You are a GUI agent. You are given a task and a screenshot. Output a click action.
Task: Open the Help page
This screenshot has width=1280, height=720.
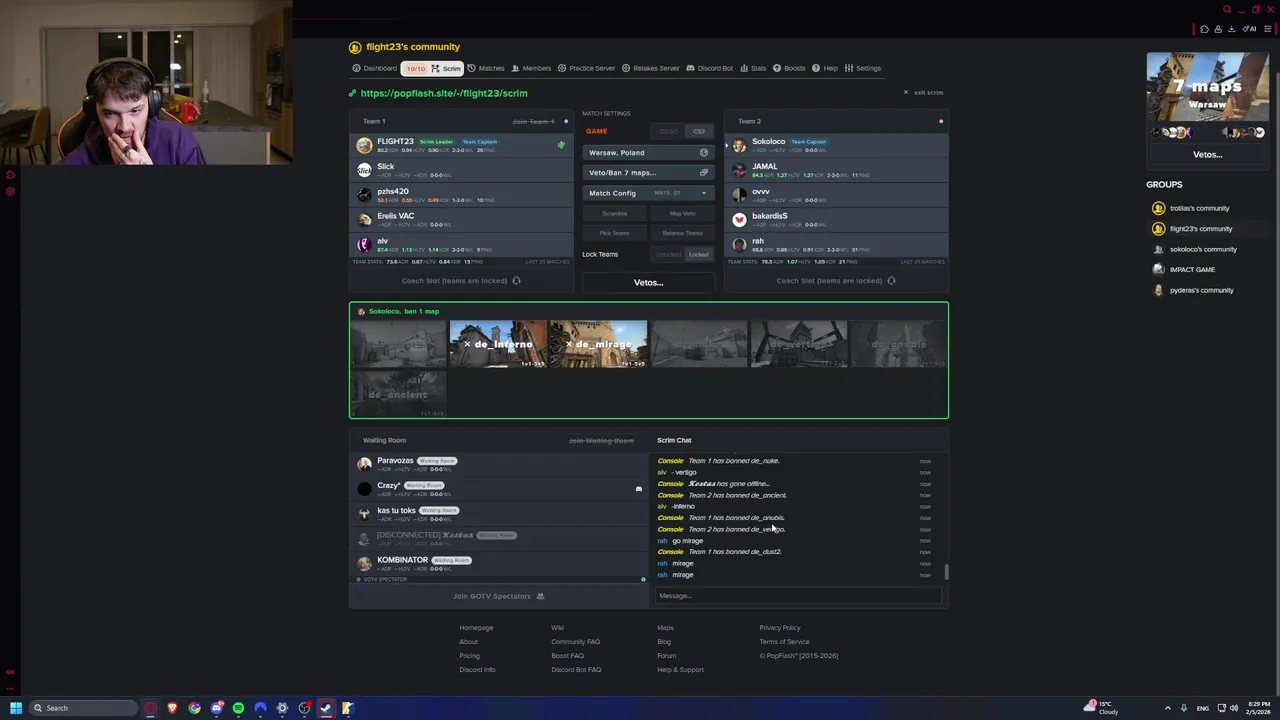[825, 68]
